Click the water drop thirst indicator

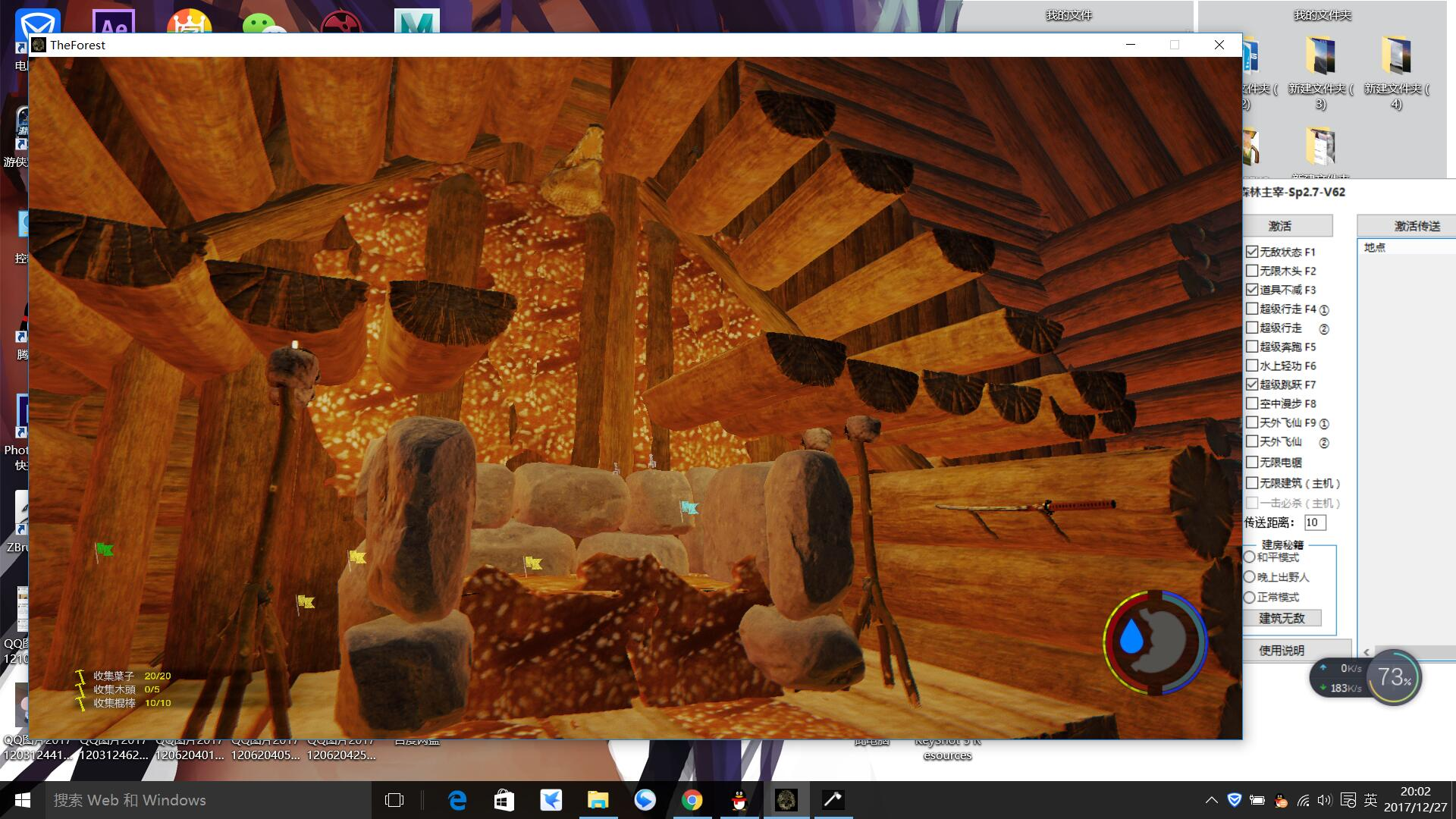point(1131,636)
